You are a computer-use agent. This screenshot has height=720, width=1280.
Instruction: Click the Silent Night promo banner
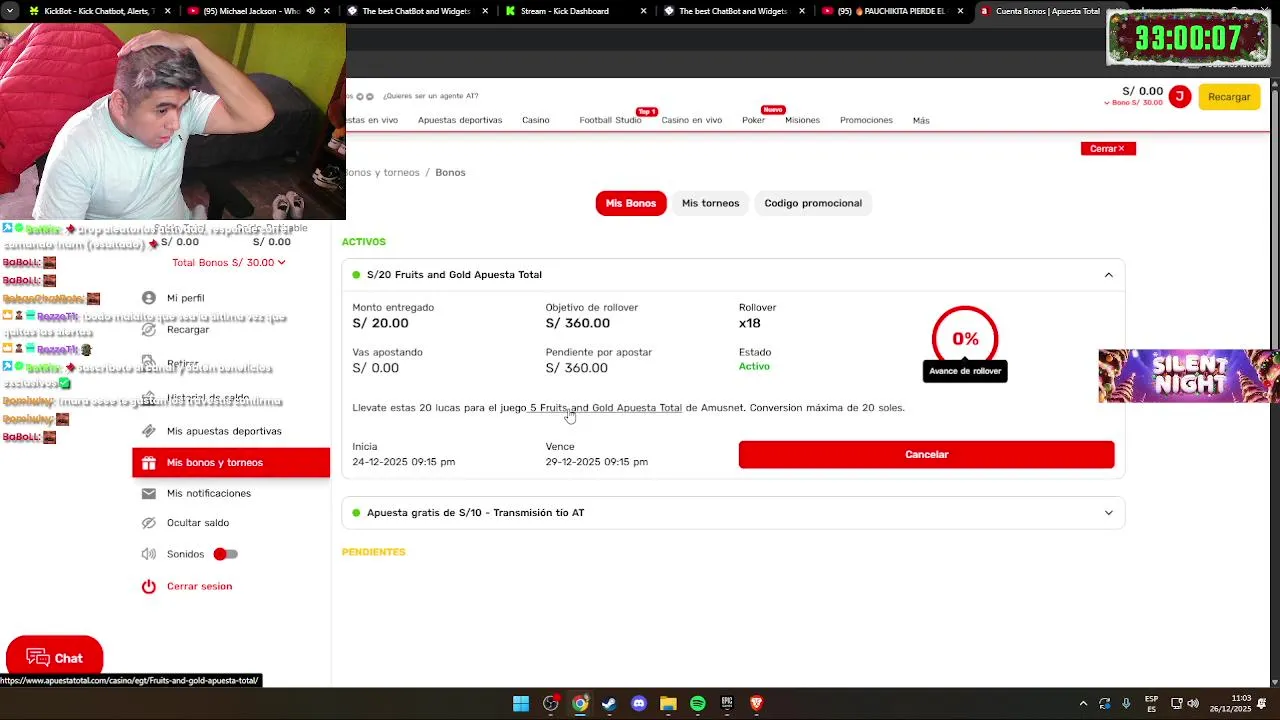pyautogui.click(x=1189, y=376)
